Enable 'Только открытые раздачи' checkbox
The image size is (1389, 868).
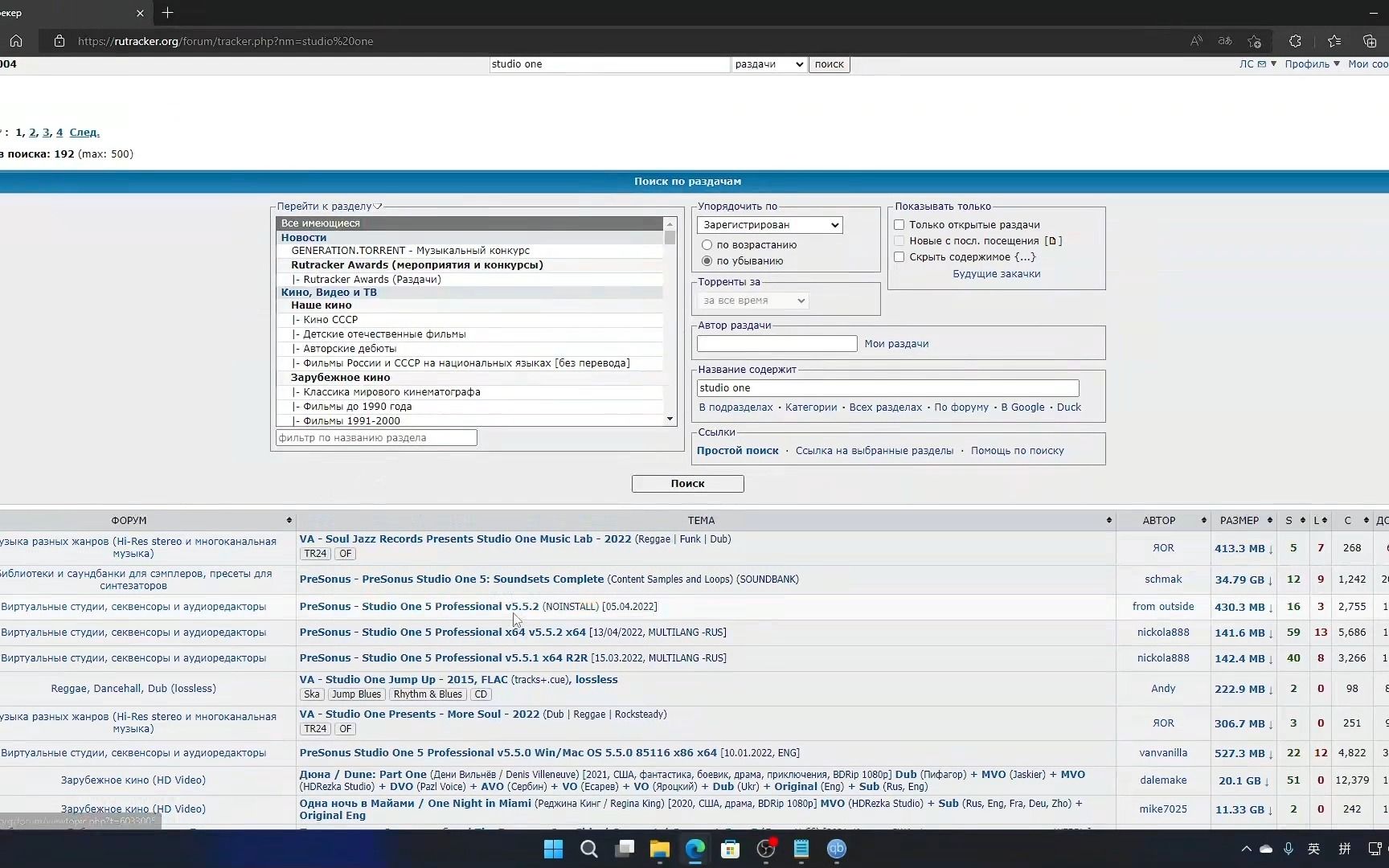899,225
